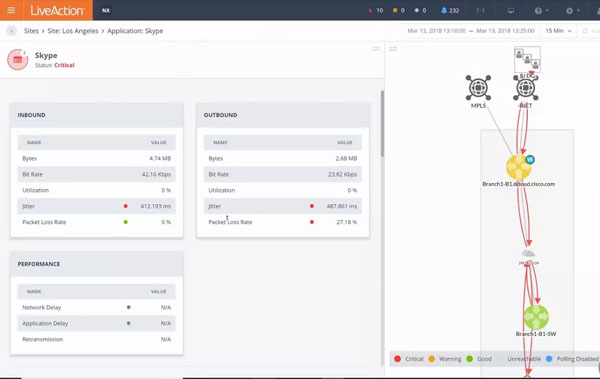The width and height of the screenshot is (600, 379).
Task: Click the Critical red legend dot
Action: click(397, 359)
